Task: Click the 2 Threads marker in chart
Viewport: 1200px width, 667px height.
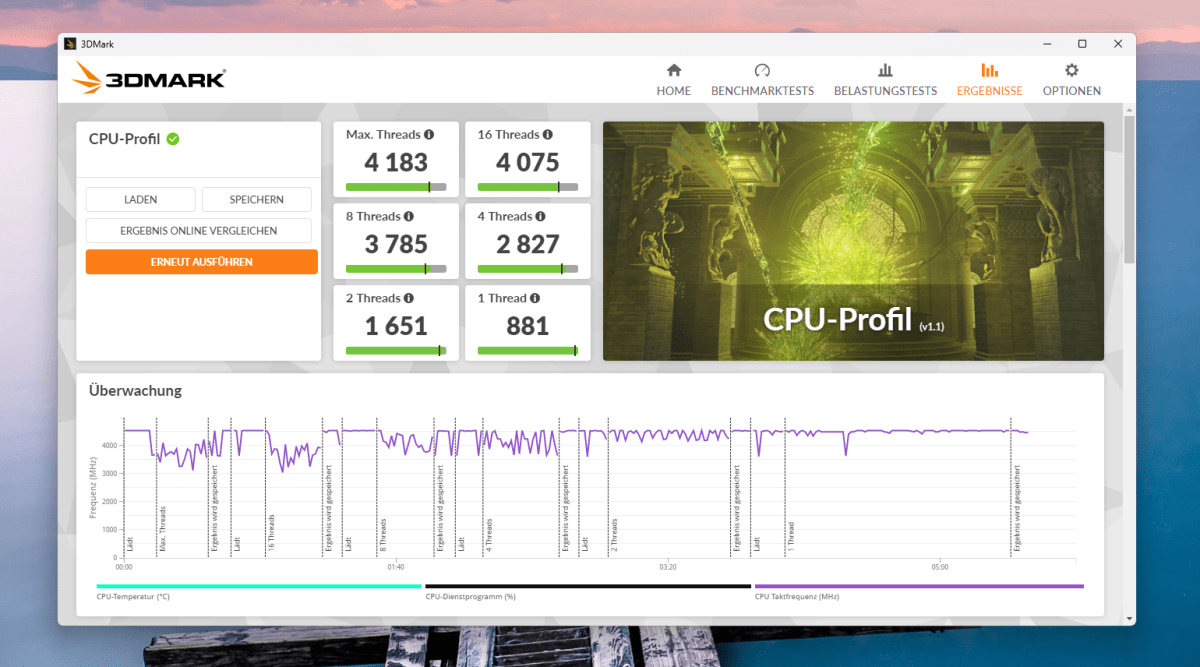Action: (615, 535)
